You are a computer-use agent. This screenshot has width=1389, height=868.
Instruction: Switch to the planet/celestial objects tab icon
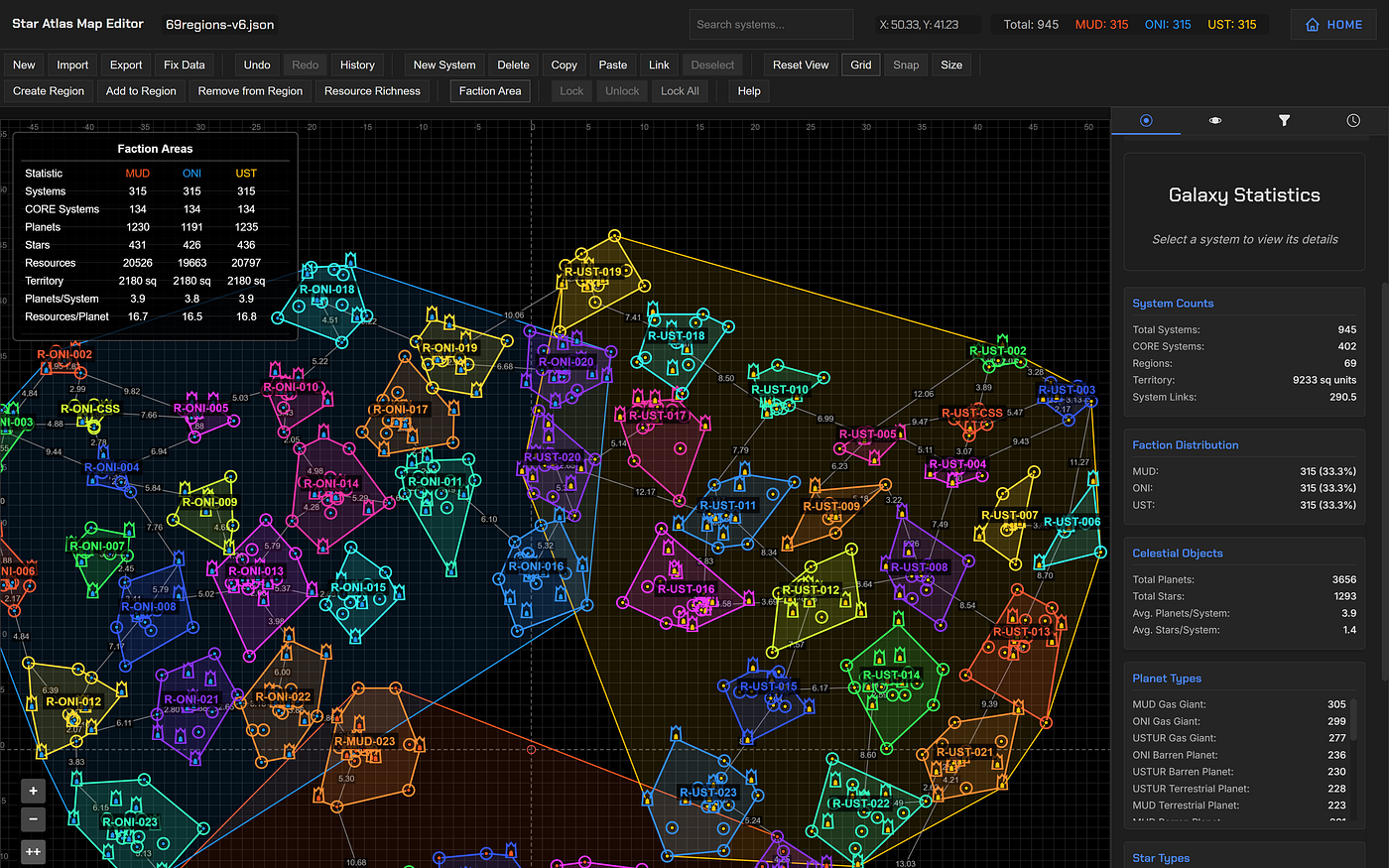coord(1214,120)
